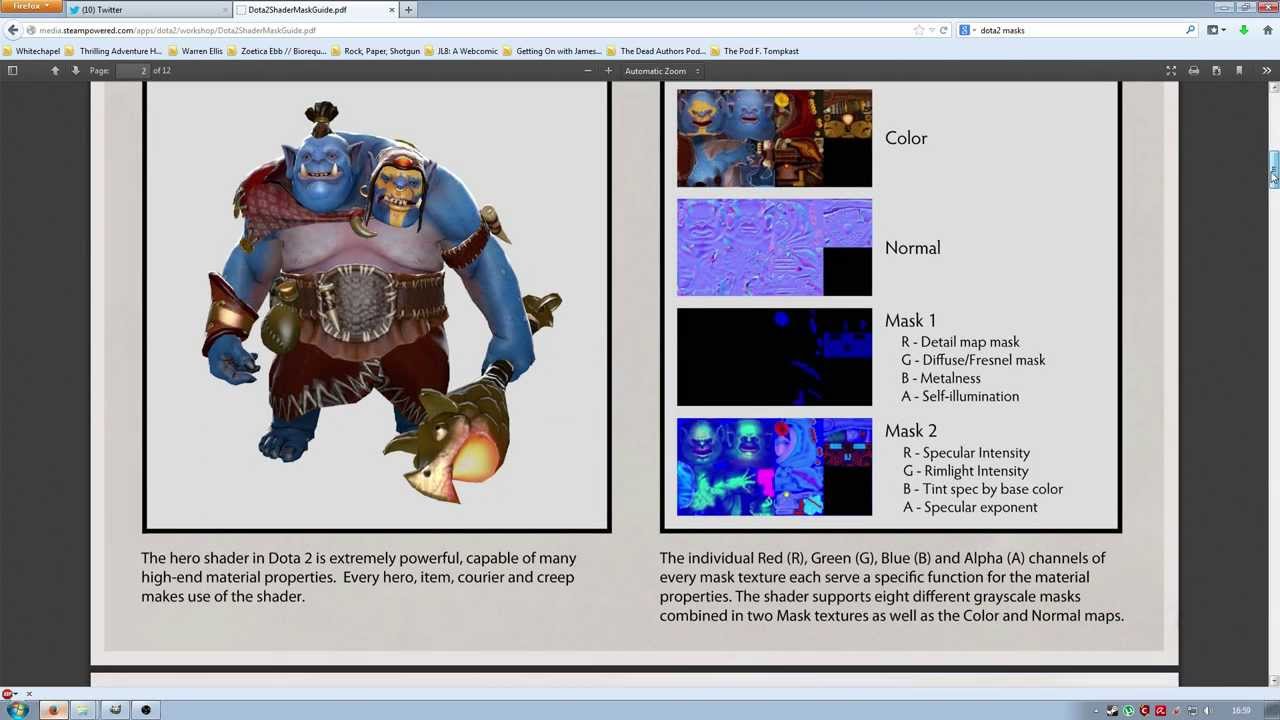Click the 'R - Detail map mask' text line

pos(960,342)
